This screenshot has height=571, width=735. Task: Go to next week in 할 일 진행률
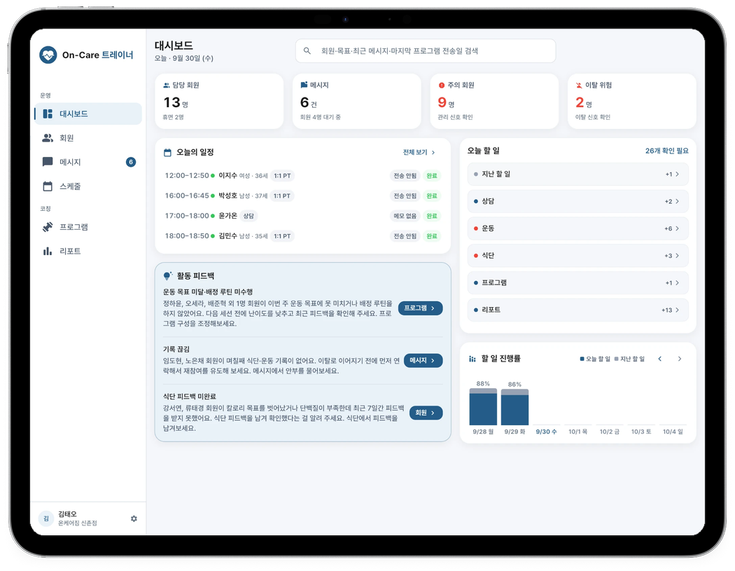pyautogui.click(x=679, y=359)
